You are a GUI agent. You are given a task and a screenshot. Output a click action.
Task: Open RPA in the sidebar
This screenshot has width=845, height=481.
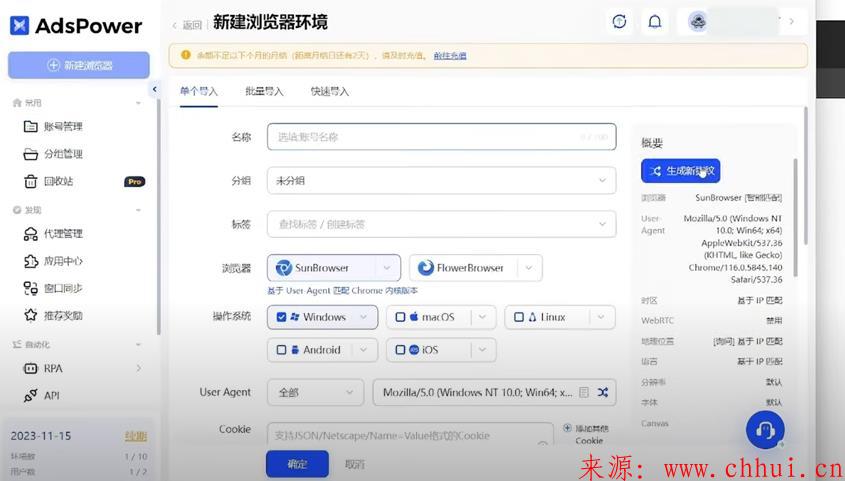[43, 368]
